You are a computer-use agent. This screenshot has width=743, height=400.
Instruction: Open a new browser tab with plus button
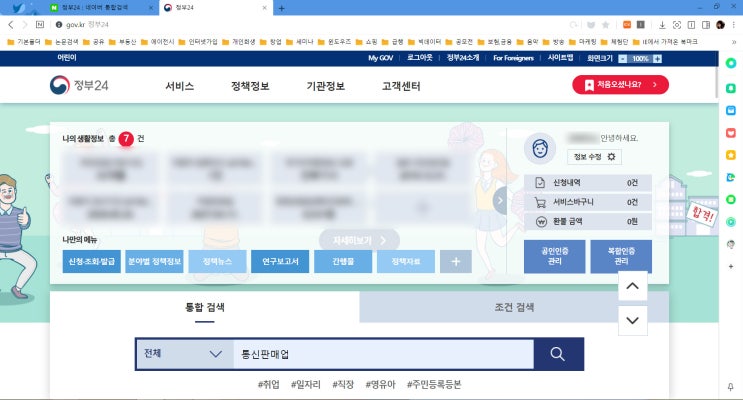pos(281,8)
